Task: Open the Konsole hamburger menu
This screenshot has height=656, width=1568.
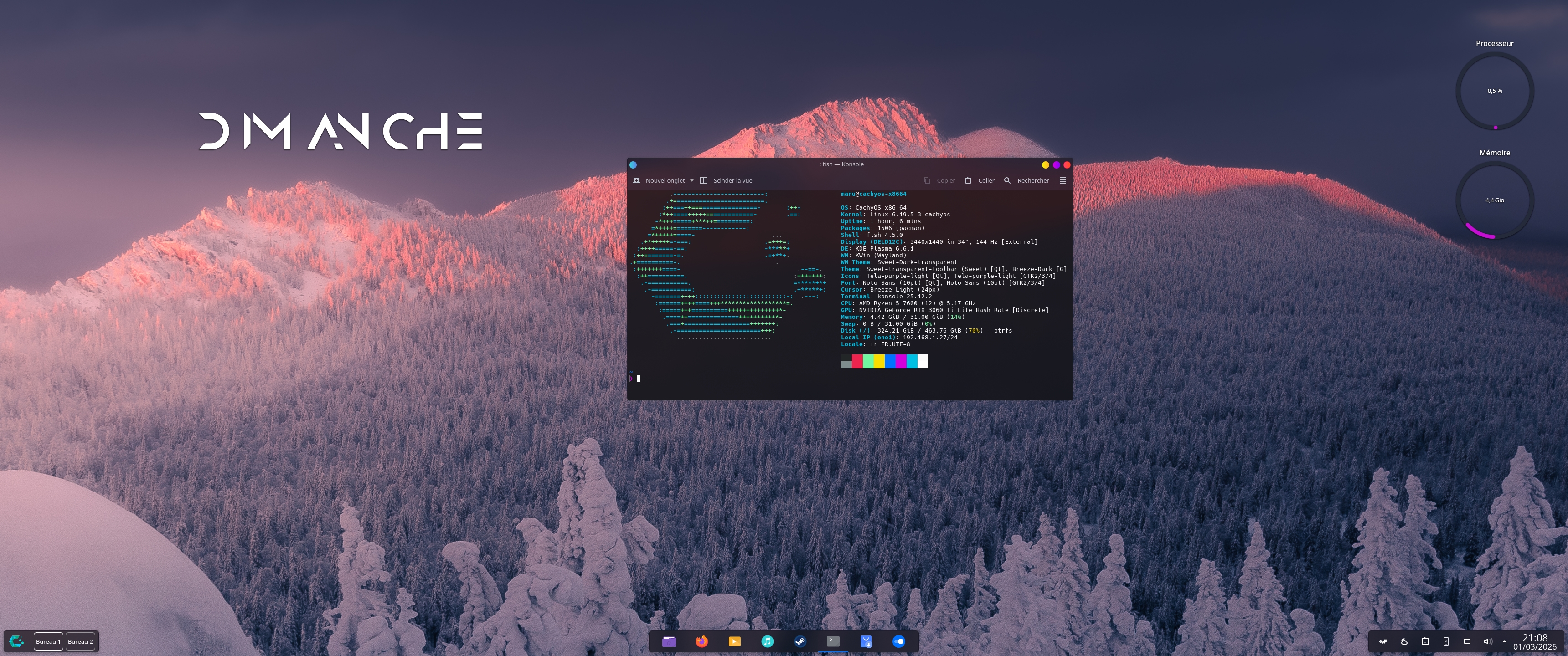Action: coord(1063,181)
